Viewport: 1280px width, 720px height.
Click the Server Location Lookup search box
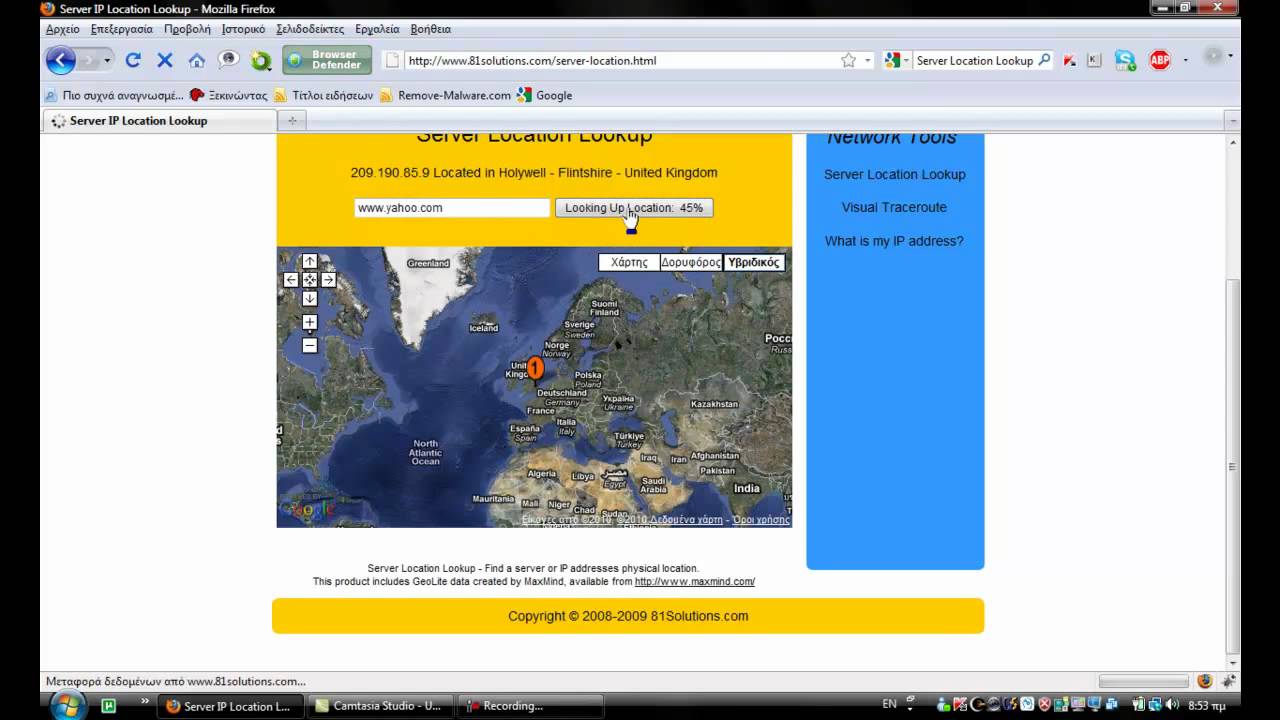tap(975, 60)
